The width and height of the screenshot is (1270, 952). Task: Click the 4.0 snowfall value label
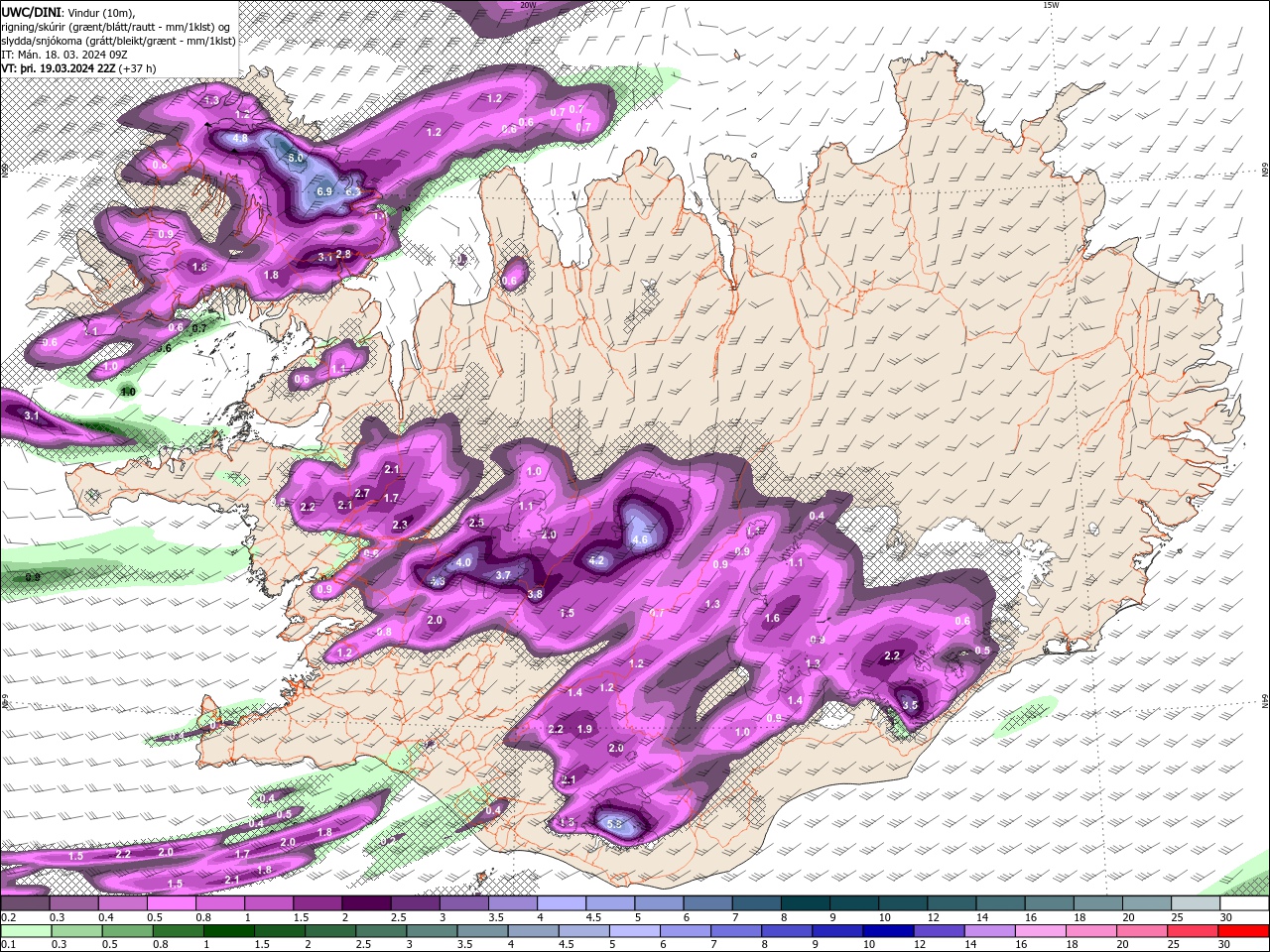[463, 562]
